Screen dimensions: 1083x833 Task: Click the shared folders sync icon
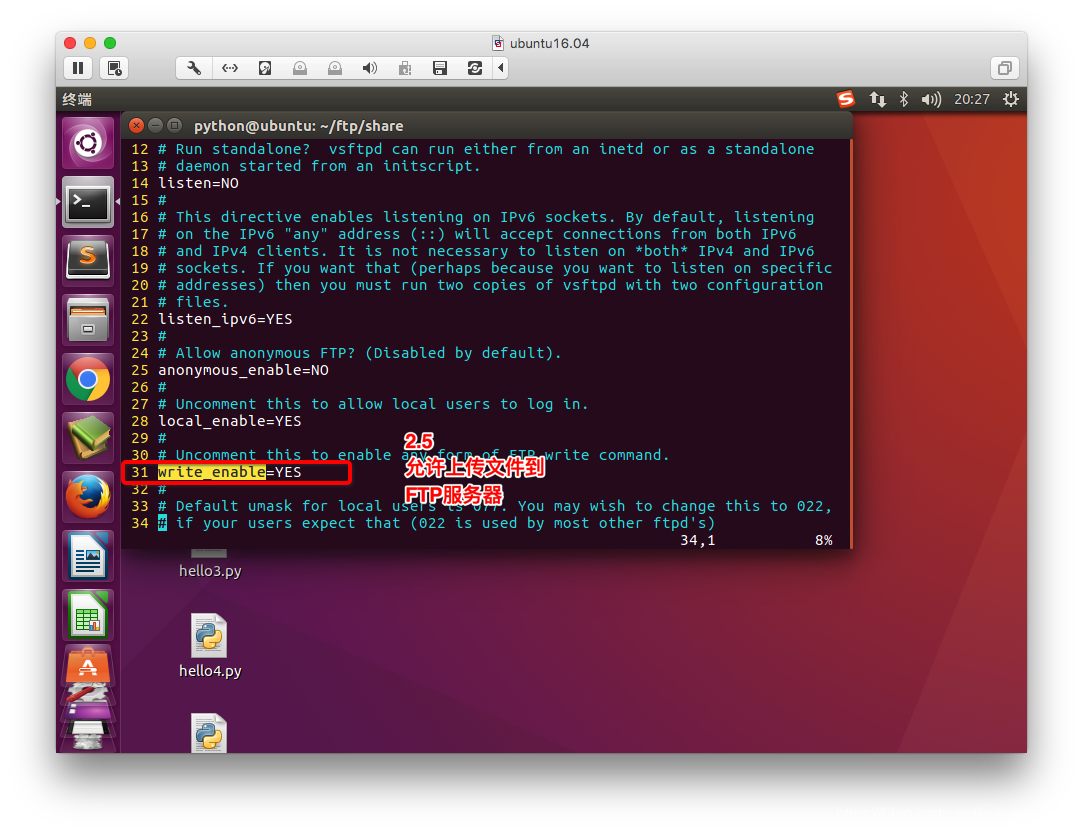pos(475,68)
